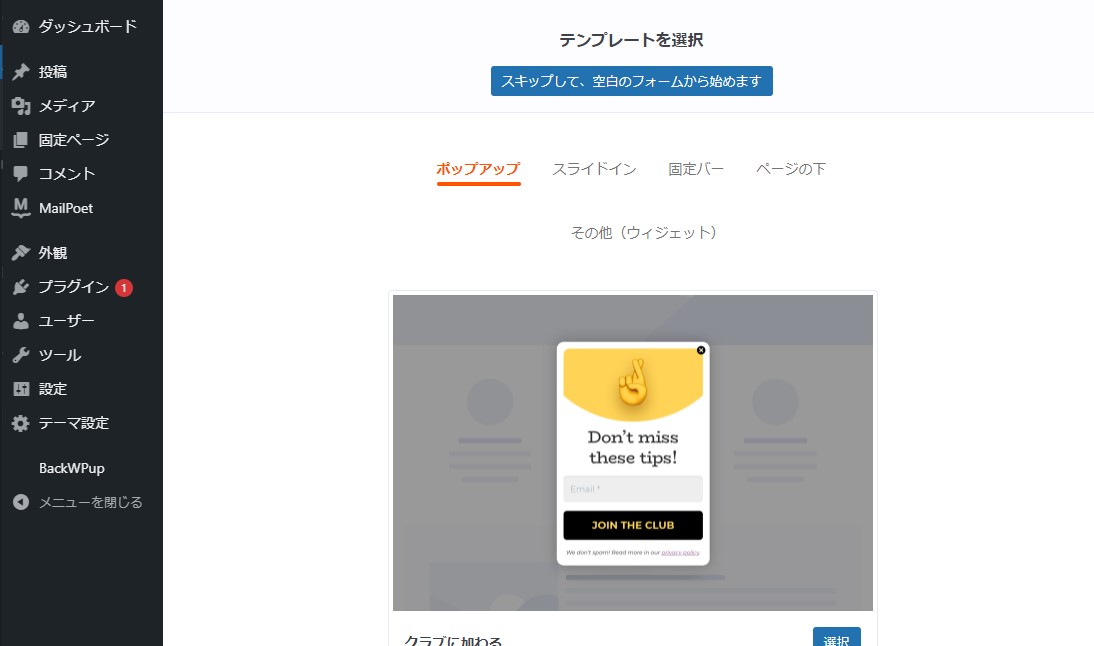Click the Dashboard gauge icon
Screen dimensions: 1094x646
tap(21, 27)
